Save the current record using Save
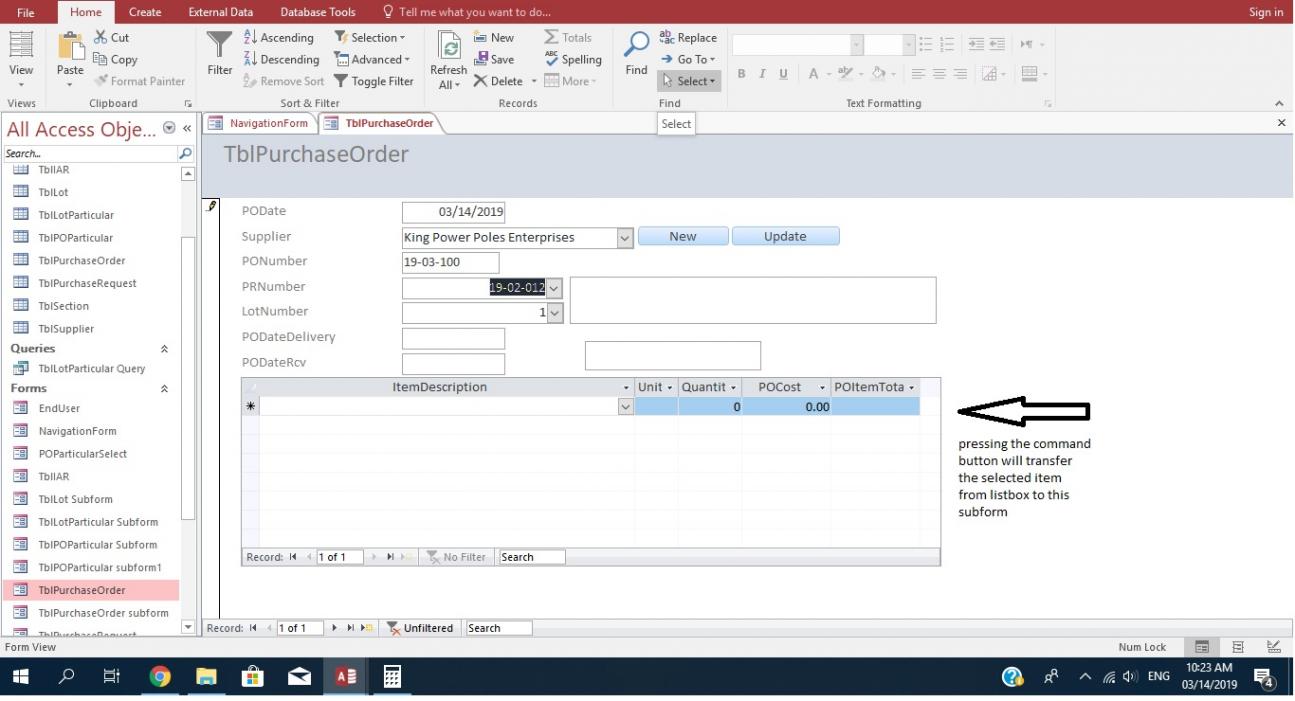Image resolution: width=1295 pixels, height=701 pixels. [x=494, y=60]
